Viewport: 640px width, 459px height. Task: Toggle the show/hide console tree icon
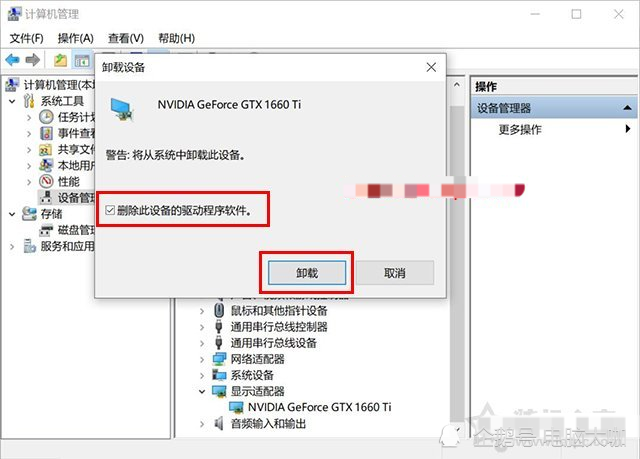click(x=82, y=61)
